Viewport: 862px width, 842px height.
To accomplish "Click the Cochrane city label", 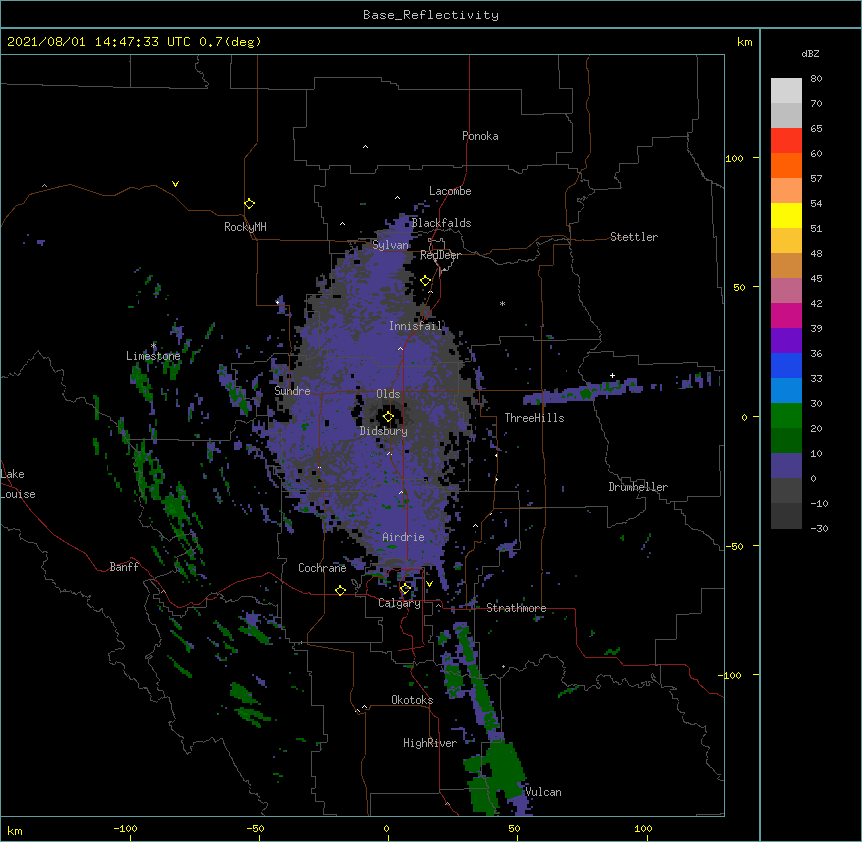I will [322, 568].
